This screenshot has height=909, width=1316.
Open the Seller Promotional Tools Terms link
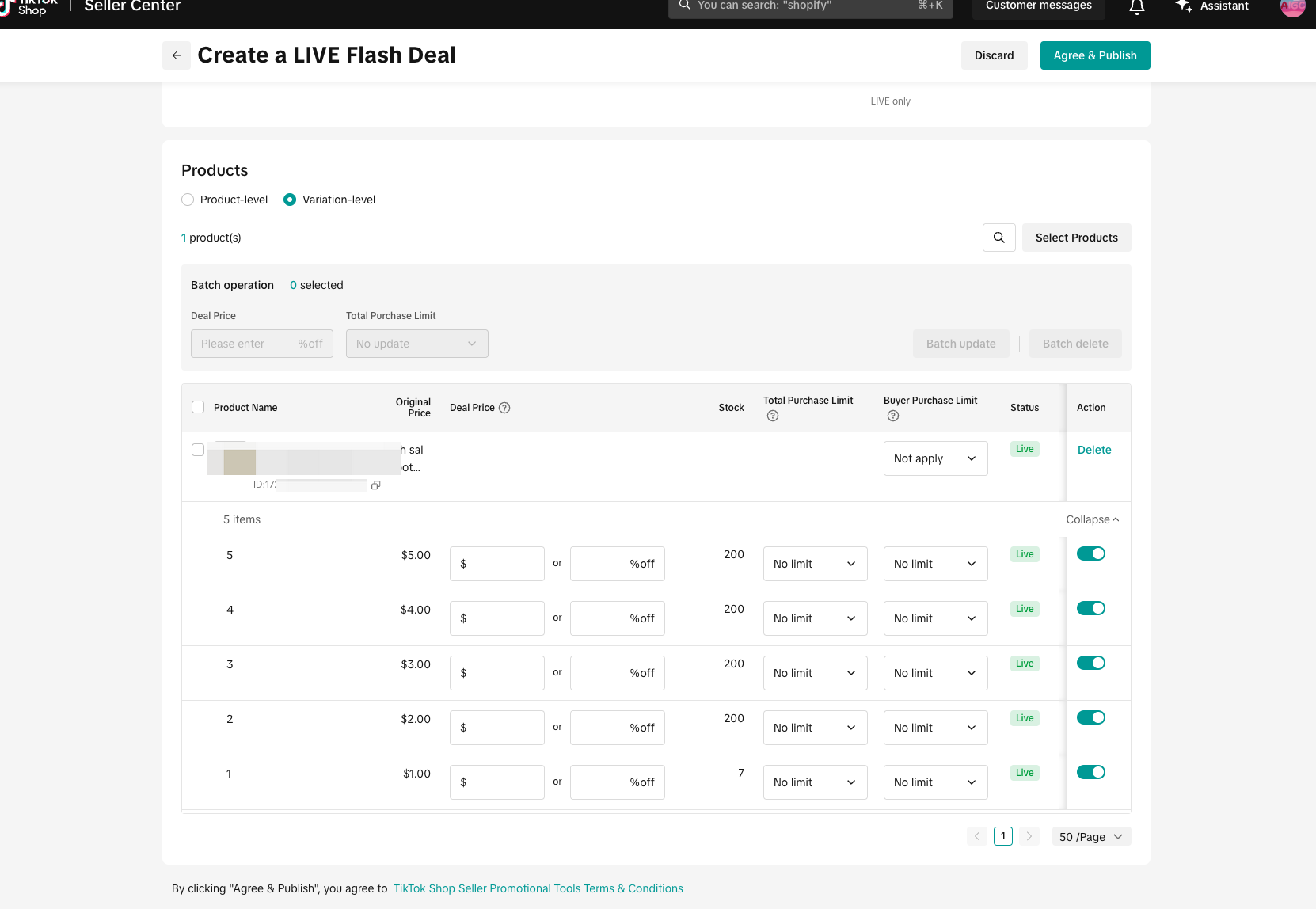pos(538,888)
